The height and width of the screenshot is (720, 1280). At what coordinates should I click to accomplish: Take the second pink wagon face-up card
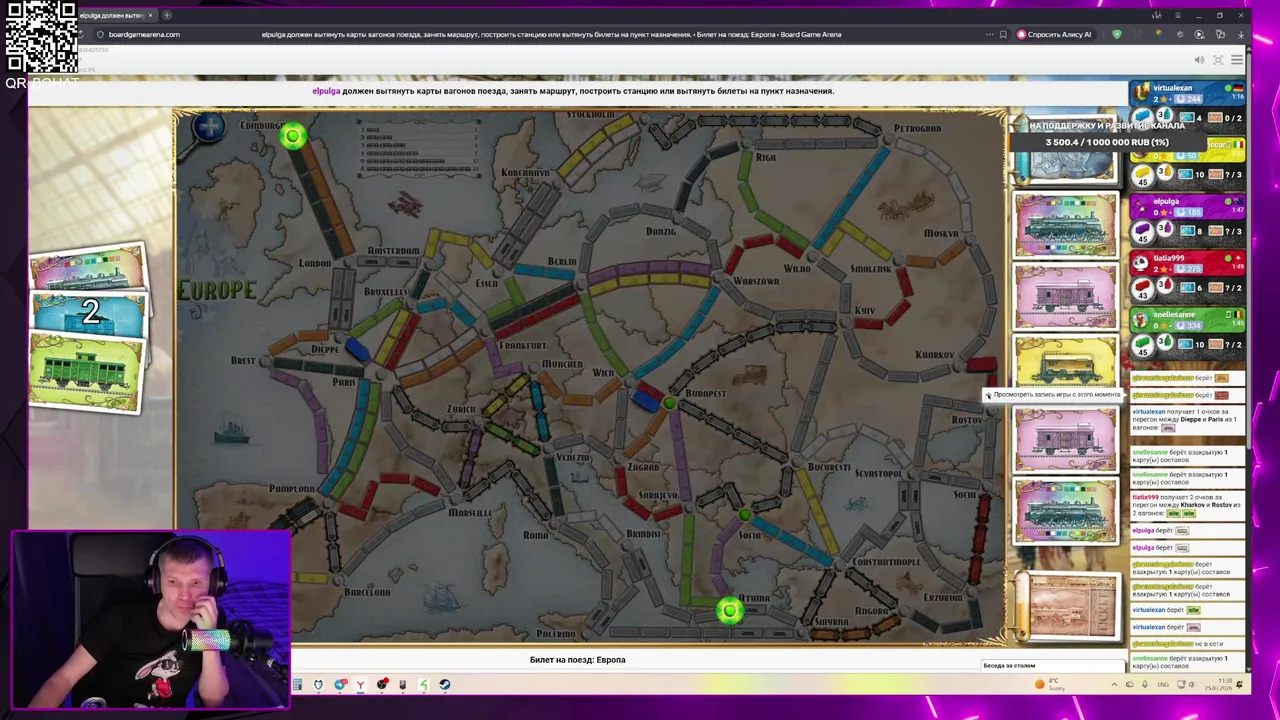(1065, 440)
